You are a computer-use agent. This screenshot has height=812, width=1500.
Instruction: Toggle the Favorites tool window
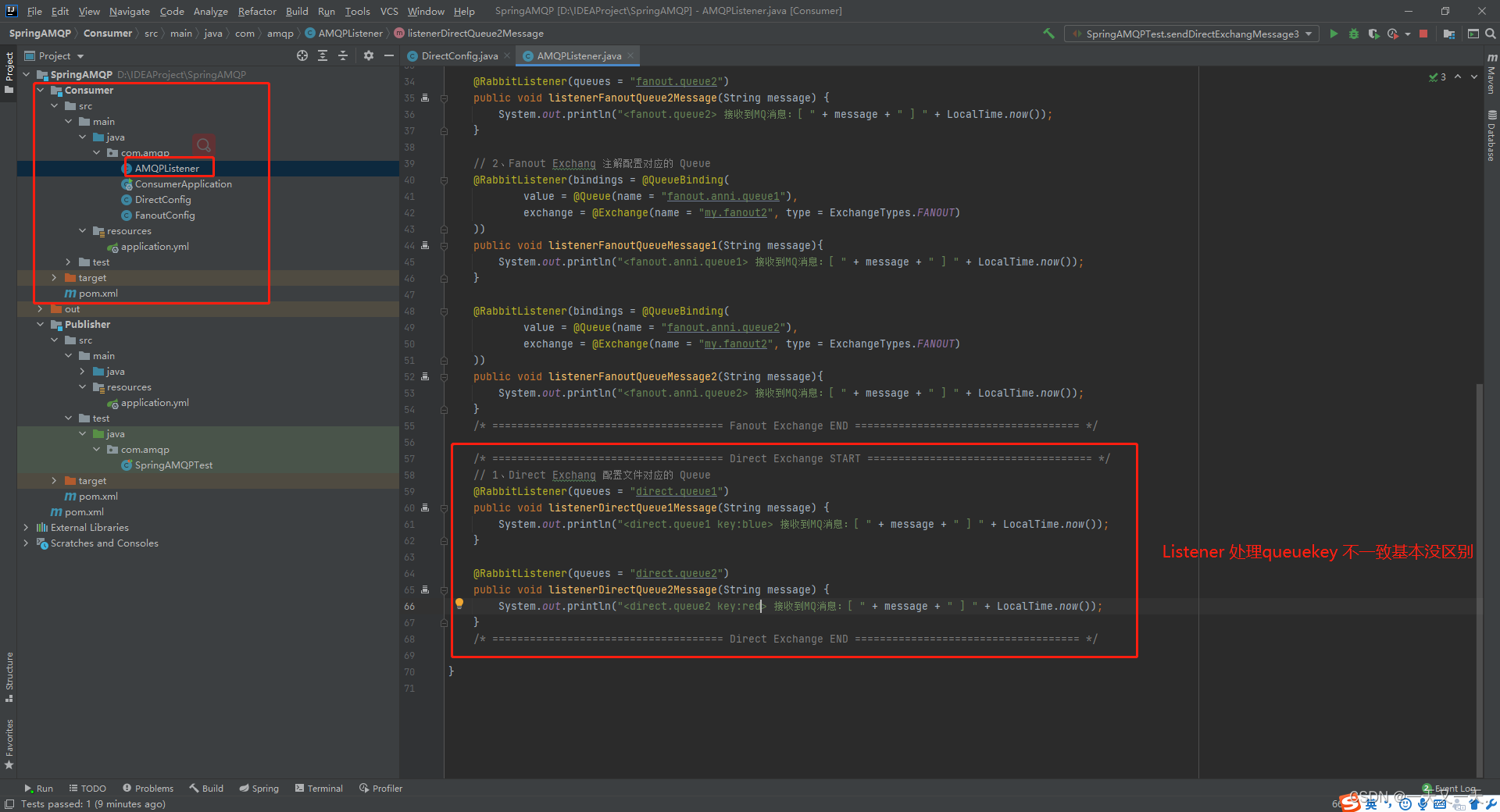pos(9,743)
